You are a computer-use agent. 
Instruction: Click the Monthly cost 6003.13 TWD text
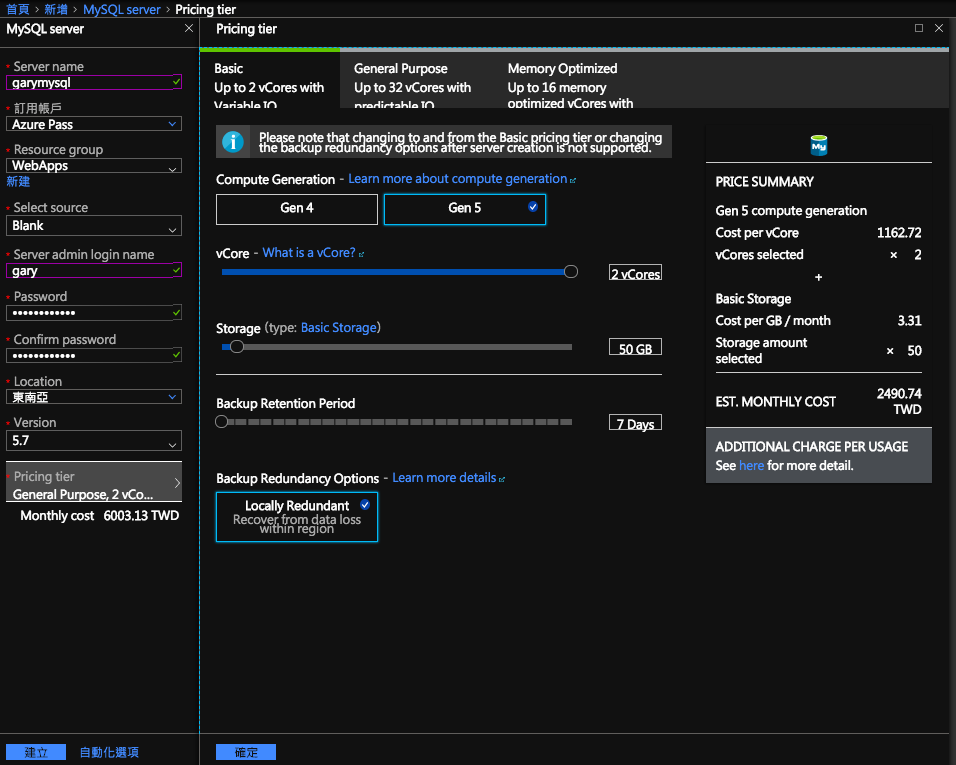click(x=99, y=516)
